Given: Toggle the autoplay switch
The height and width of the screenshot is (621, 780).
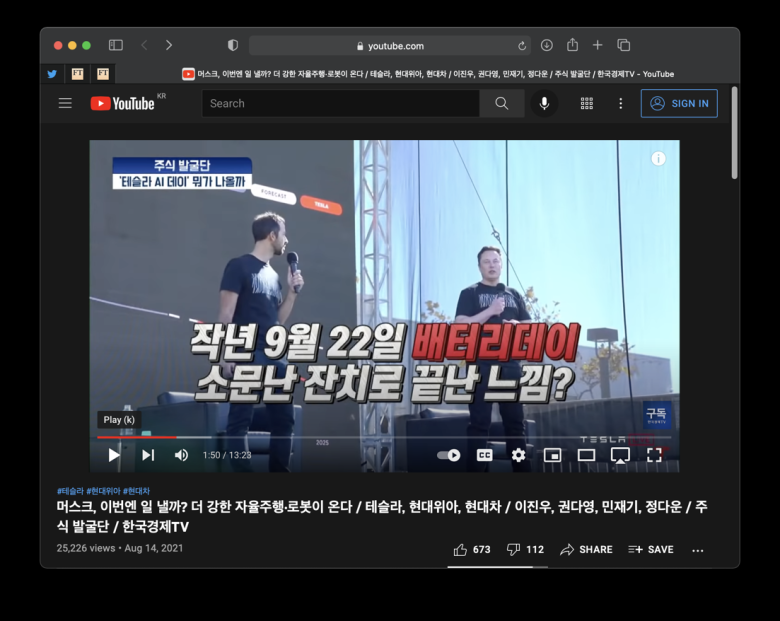Looking at the screenshot, I should 449,455.
